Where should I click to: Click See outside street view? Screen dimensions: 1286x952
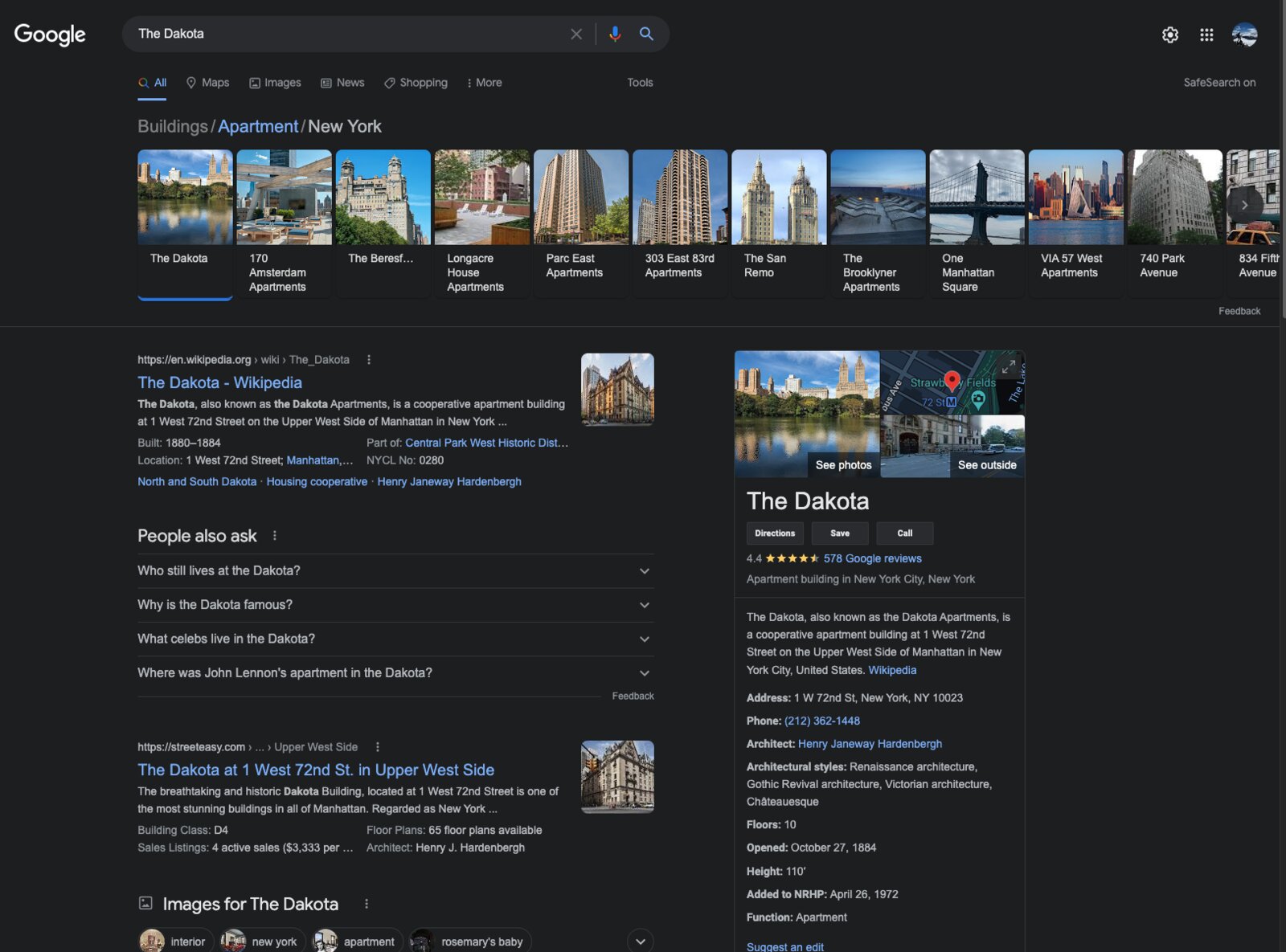pyautogui.click(x=987, y=465)
